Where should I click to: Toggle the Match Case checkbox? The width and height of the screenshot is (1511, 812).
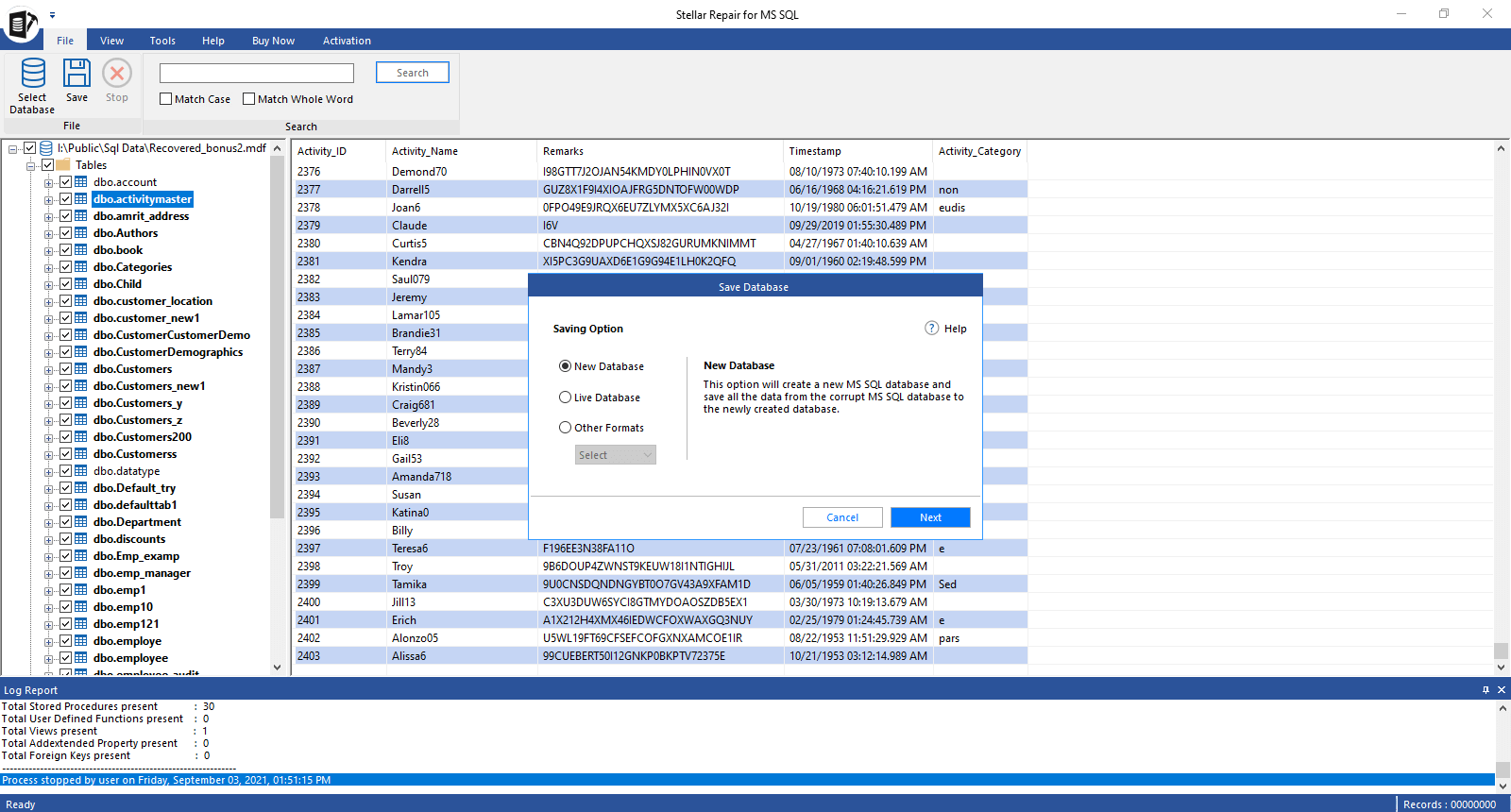click(x=166, y=99)
